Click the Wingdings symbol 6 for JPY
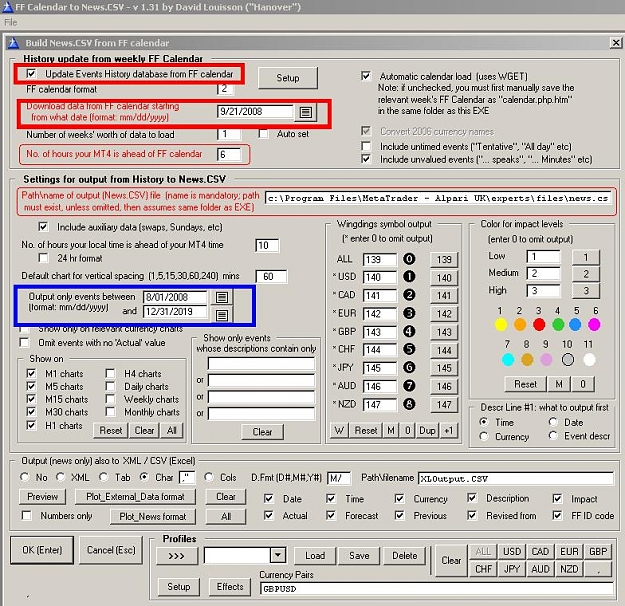 coord(409,367)
